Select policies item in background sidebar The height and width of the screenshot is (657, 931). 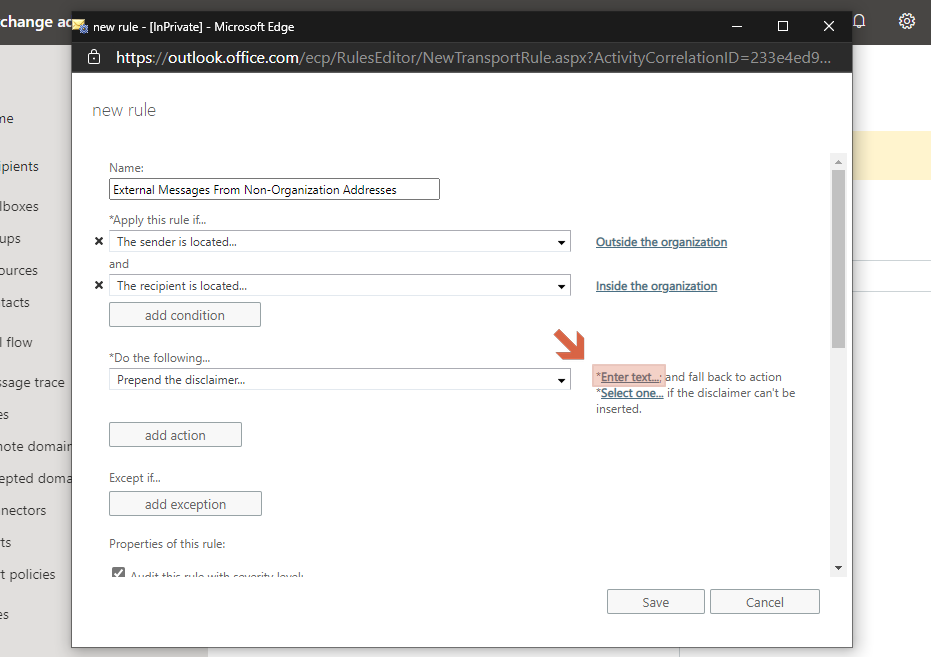click(x=28, y=575)
